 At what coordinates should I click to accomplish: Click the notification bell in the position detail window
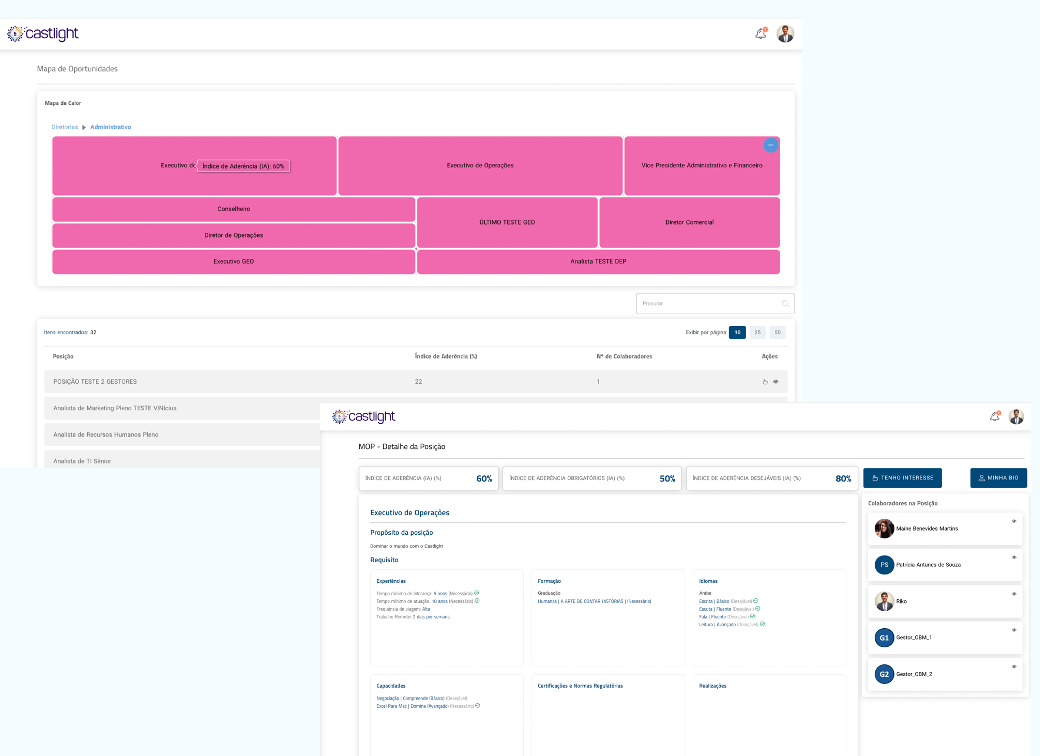[x=994, y=417]
